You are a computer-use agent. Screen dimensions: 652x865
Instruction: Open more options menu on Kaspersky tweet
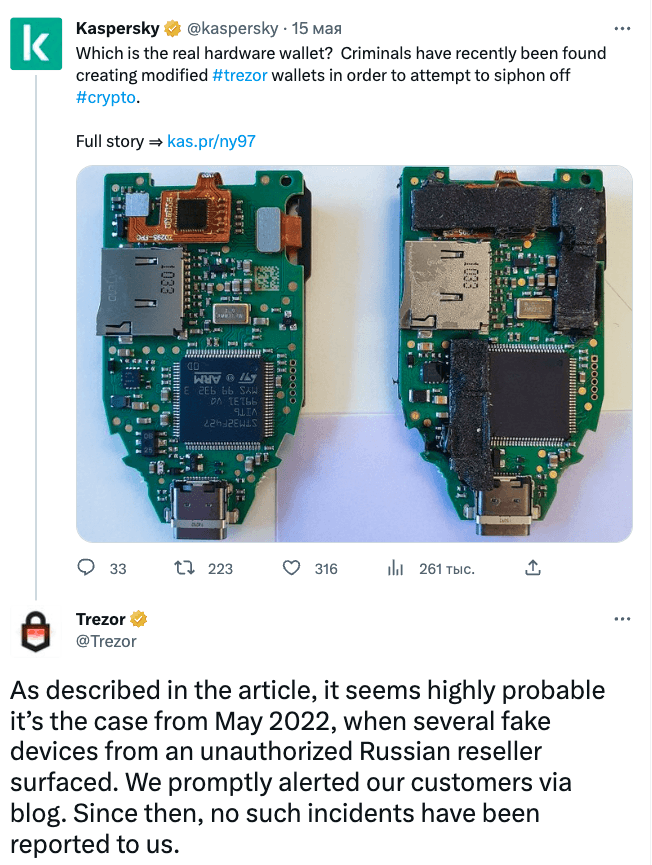(x=621, y=29)
